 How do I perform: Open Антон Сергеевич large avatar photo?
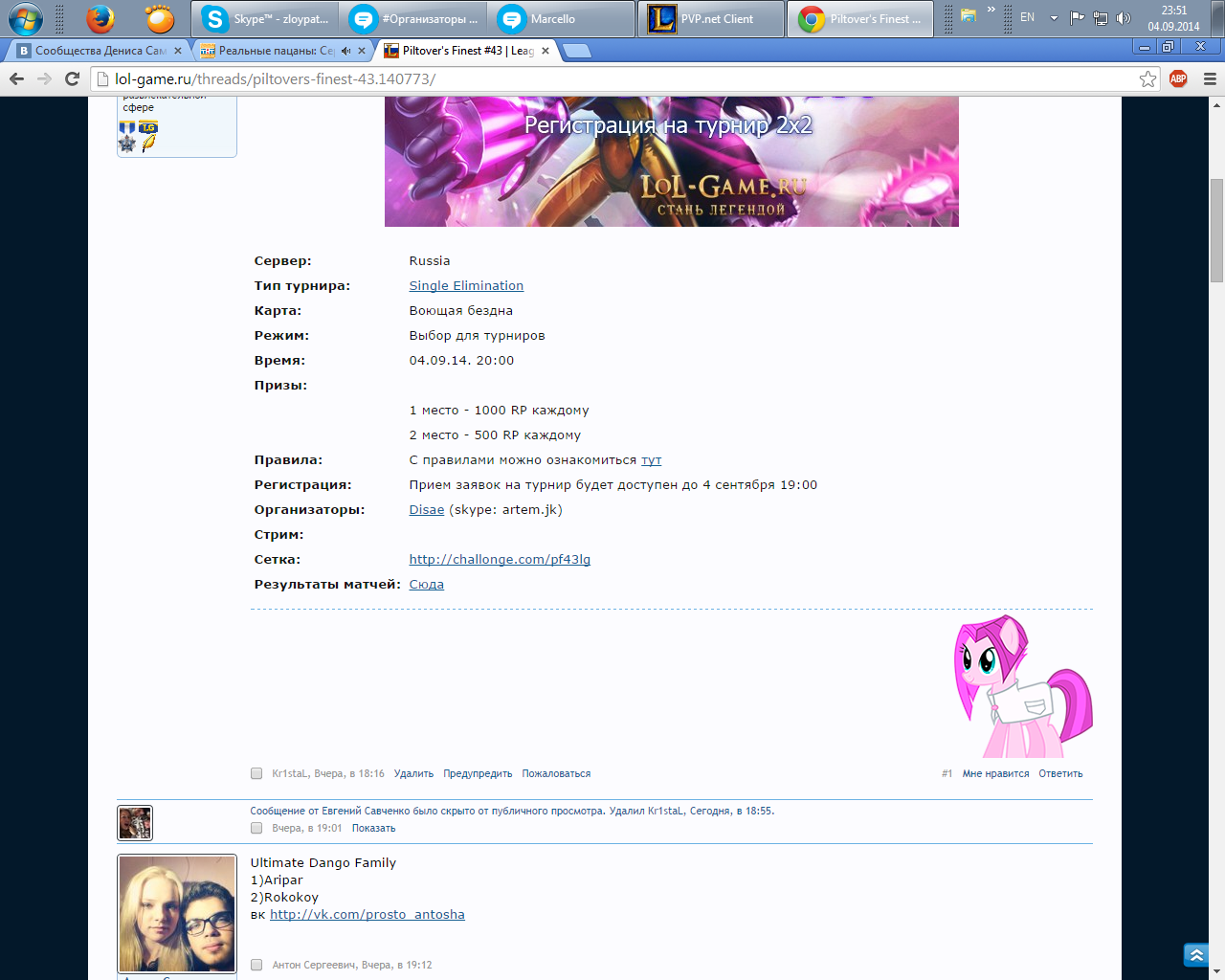[x=177, y=914]
